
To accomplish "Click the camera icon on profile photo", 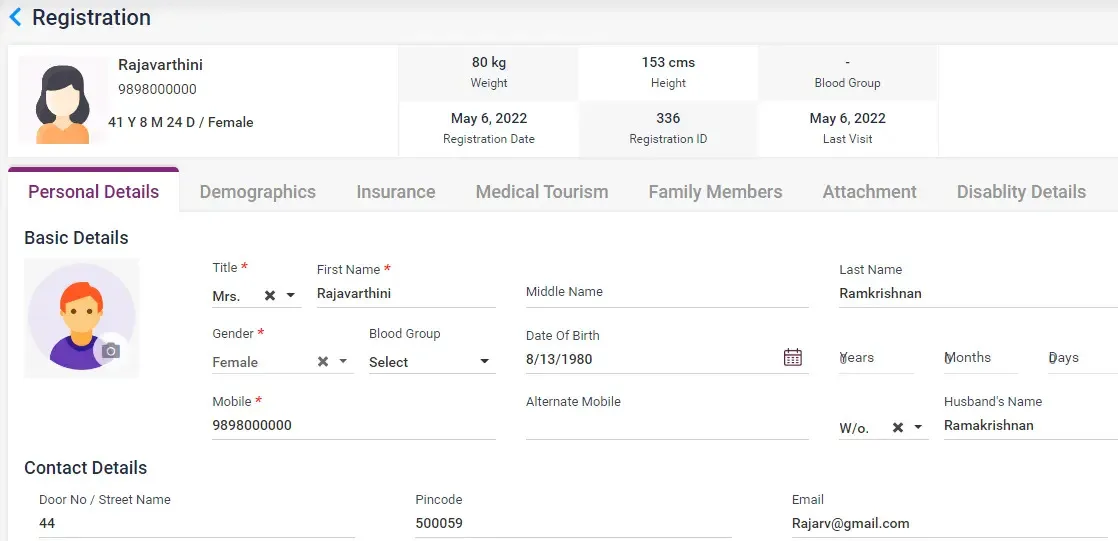I will point(111,350).
